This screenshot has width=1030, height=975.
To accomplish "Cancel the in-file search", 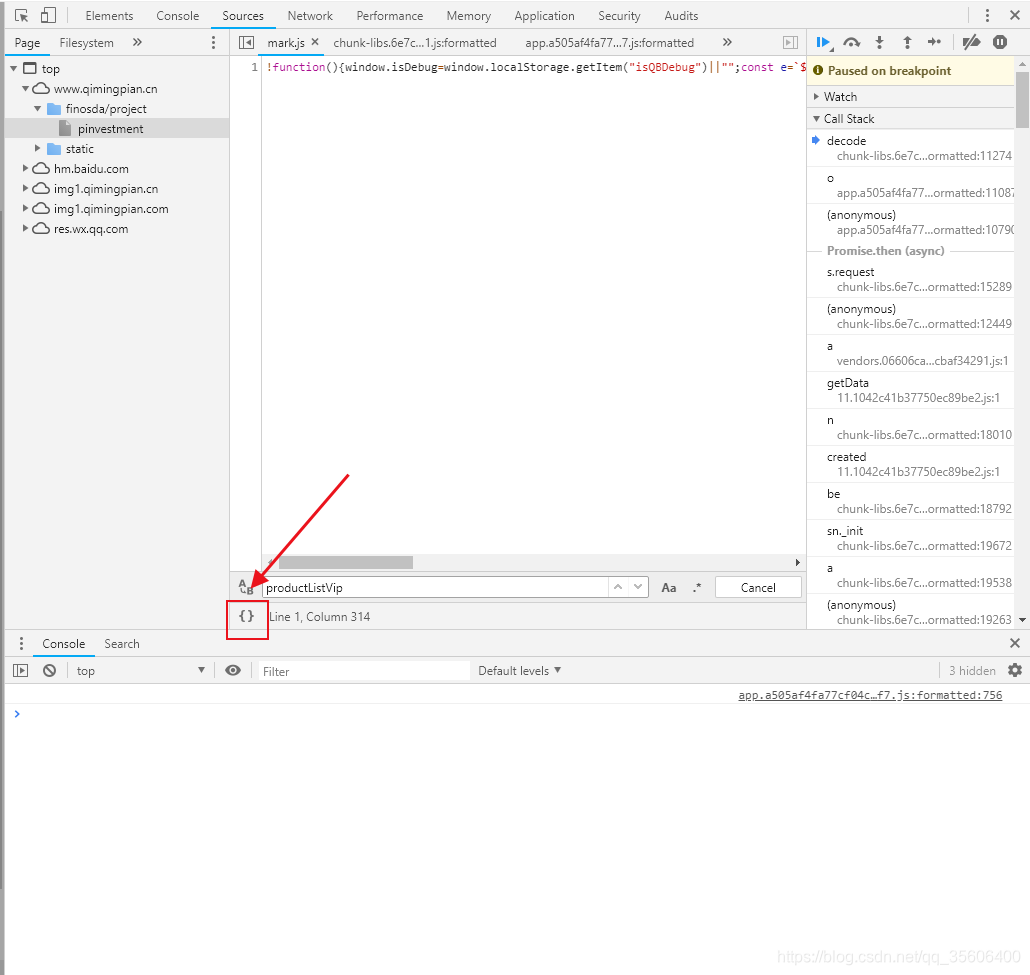I will 758,587.
